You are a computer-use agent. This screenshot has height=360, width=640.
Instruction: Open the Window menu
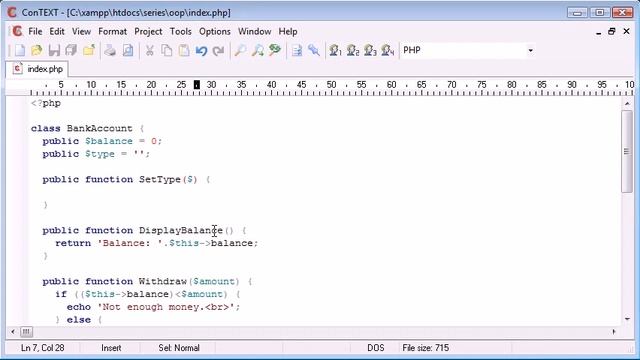pyautogui.click(x=254, y=31)
